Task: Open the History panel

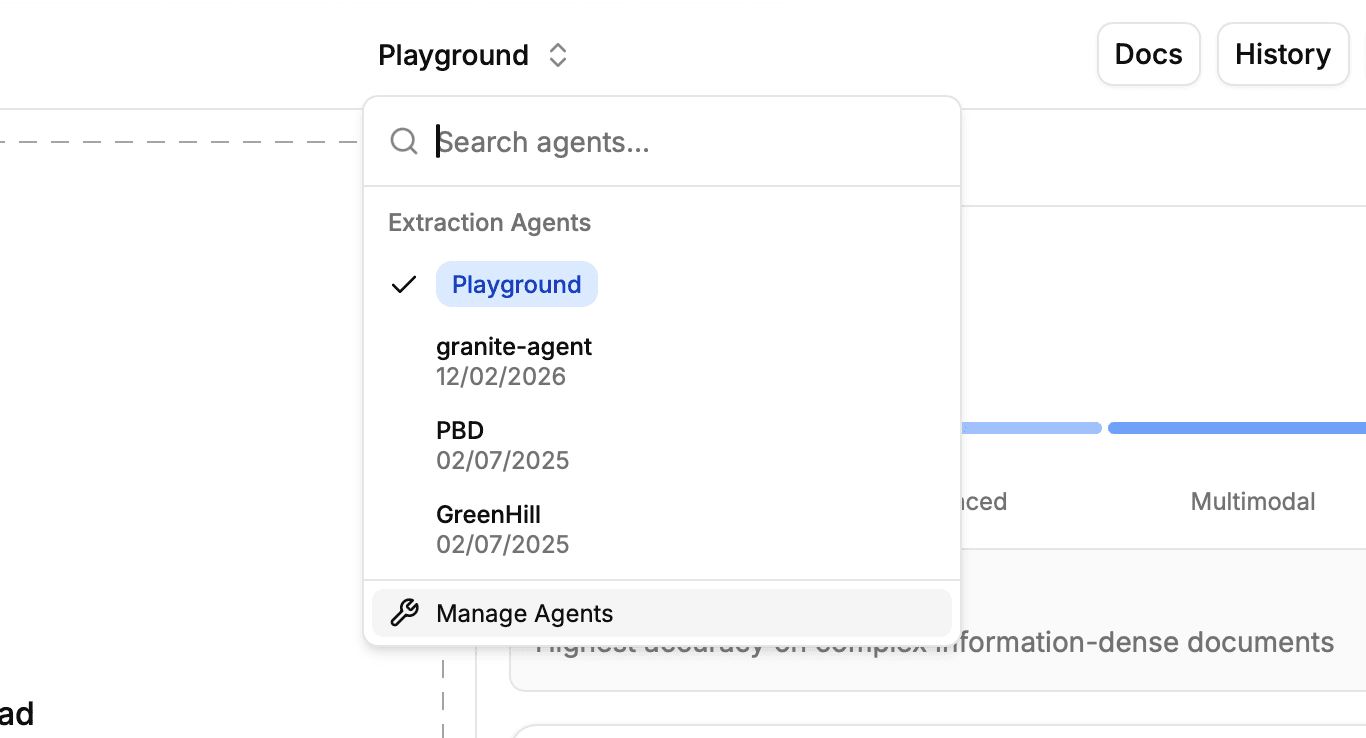Action: (x=1282, y=54)
